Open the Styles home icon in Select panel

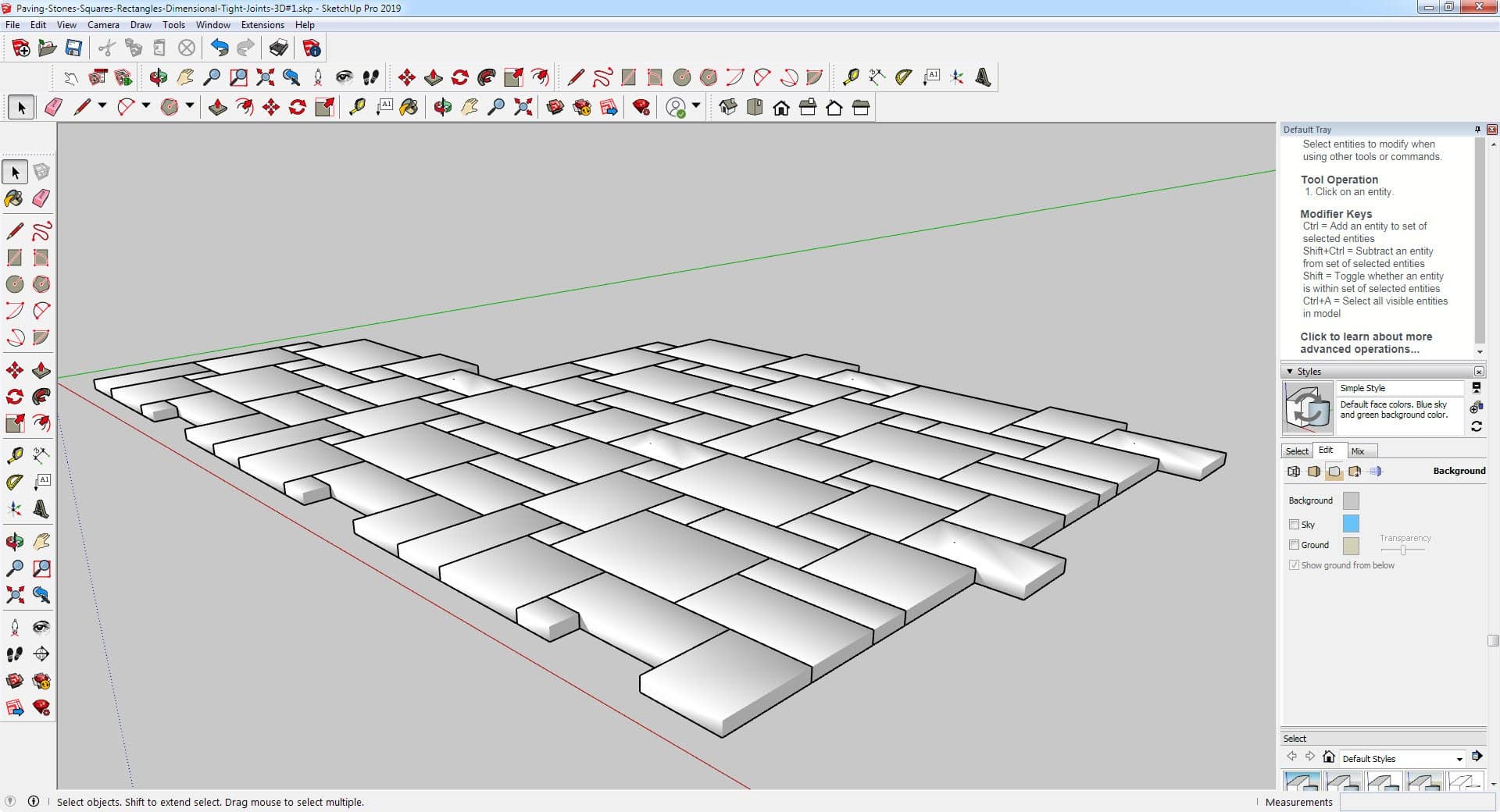point(1328,757)
